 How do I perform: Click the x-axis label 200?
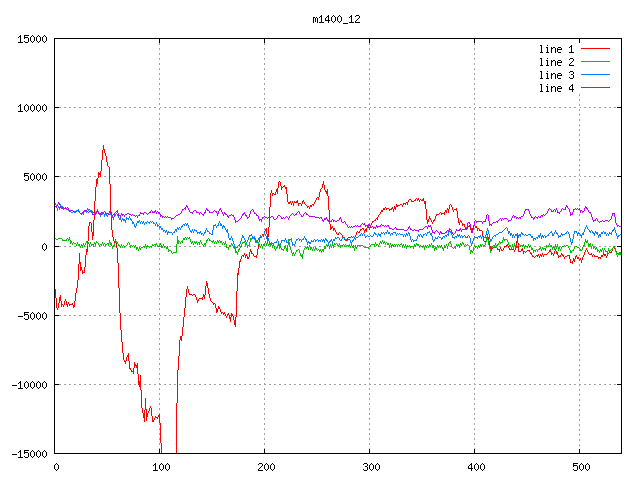[266, 467]
